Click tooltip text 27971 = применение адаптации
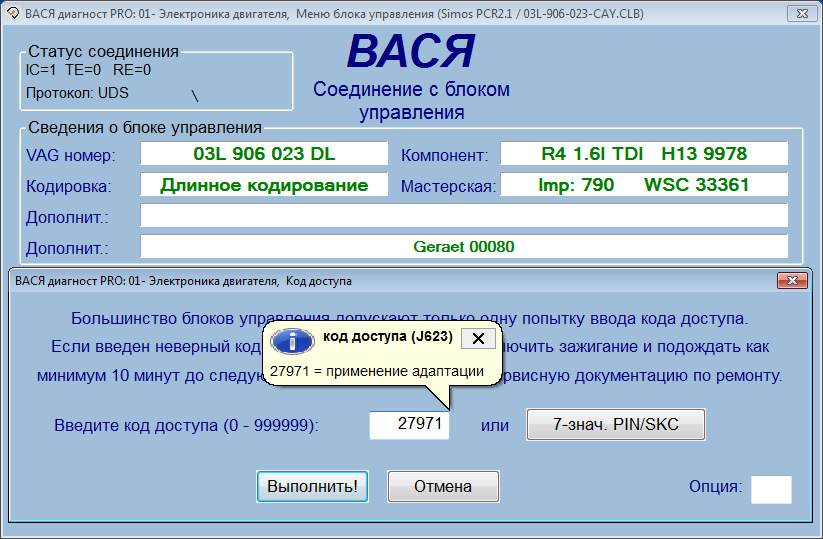This screenshot has width=823, height=539. [x=377, y=371]
